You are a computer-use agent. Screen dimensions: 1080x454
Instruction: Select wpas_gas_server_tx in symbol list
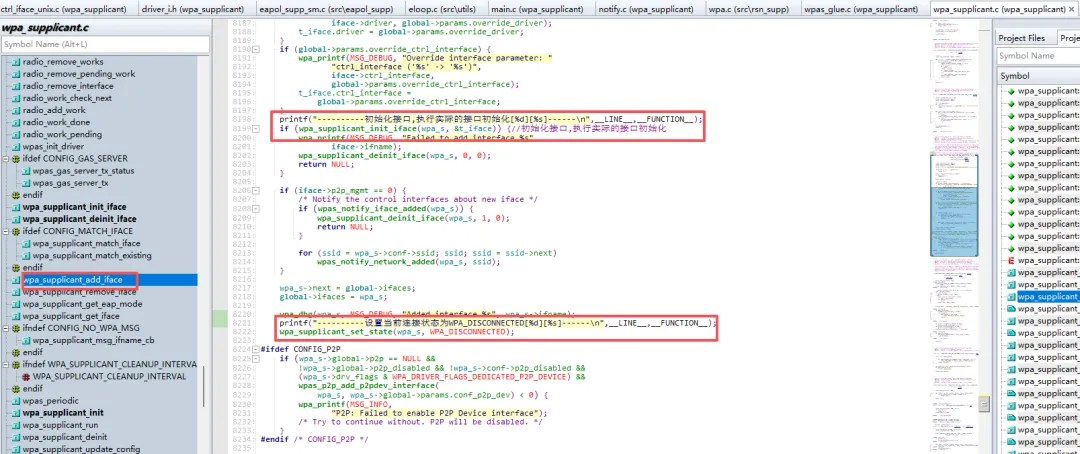[x=70, y=183]
